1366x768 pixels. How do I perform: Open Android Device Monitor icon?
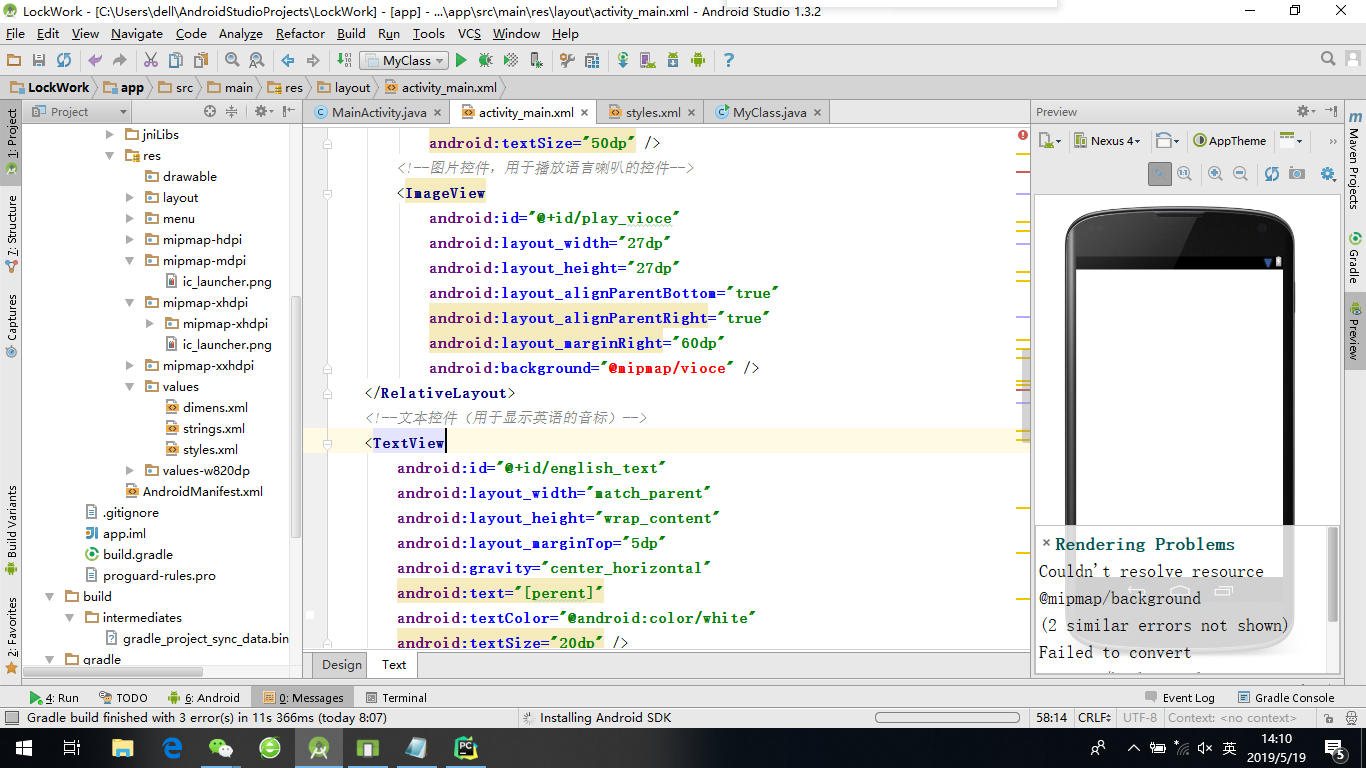(x=698, y=60)
